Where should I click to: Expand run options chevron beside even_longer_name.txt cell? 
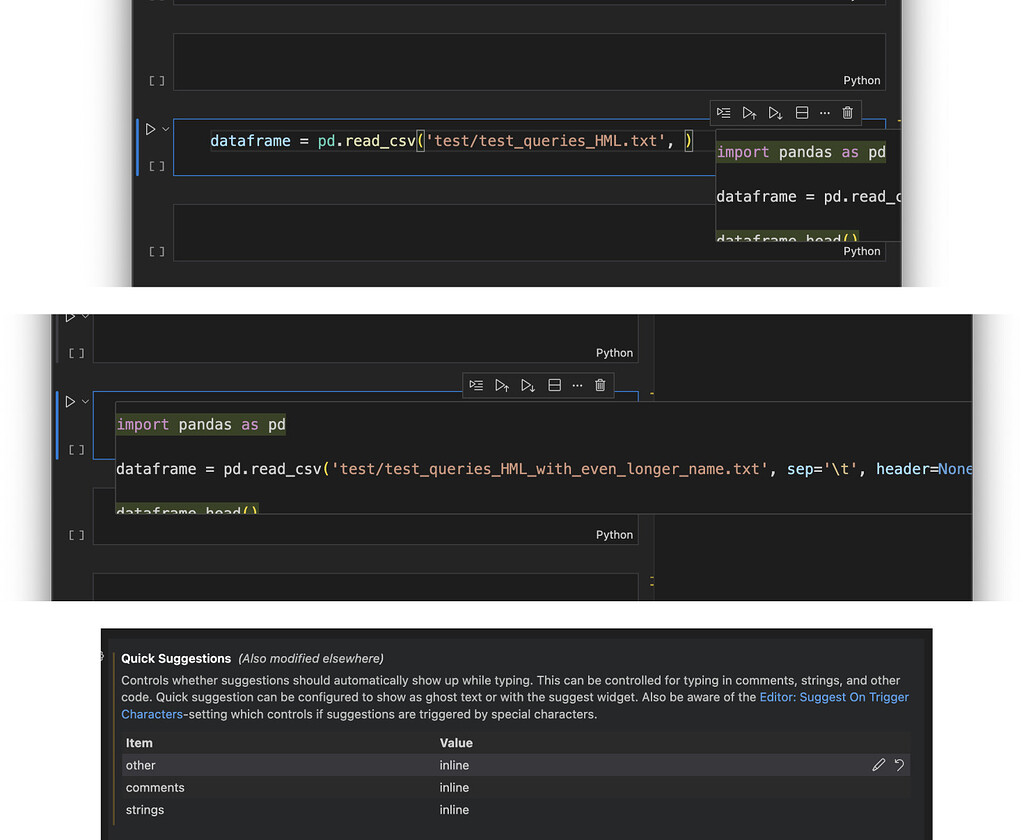86,401
